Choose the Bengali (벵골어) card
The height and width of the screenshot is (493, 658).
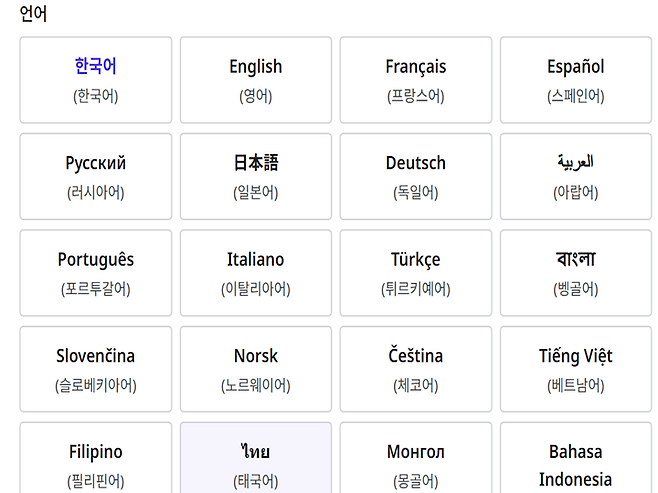pos(576,273)
